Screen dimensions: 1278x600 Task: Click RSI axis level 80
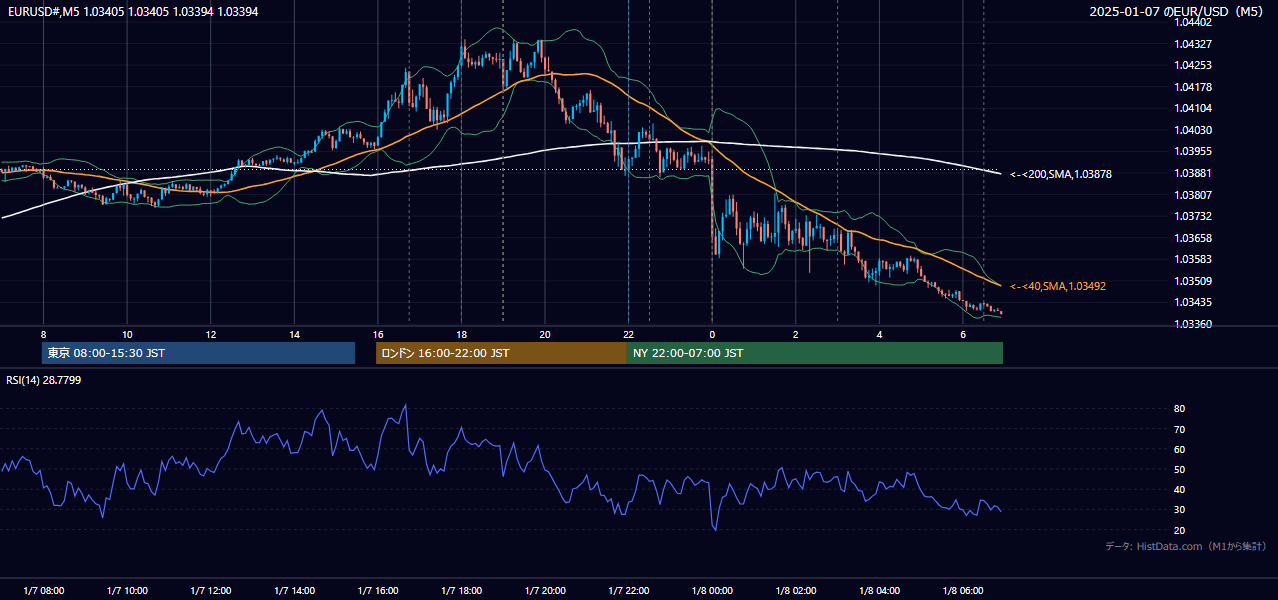(1180, 409)
